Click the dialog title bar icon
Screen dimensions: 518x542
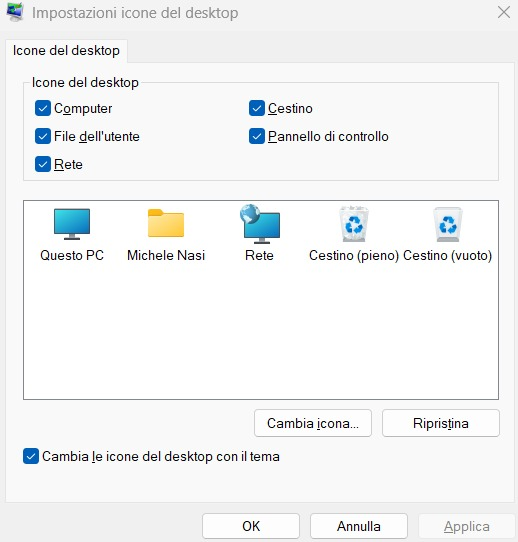[x=15, y=12]
